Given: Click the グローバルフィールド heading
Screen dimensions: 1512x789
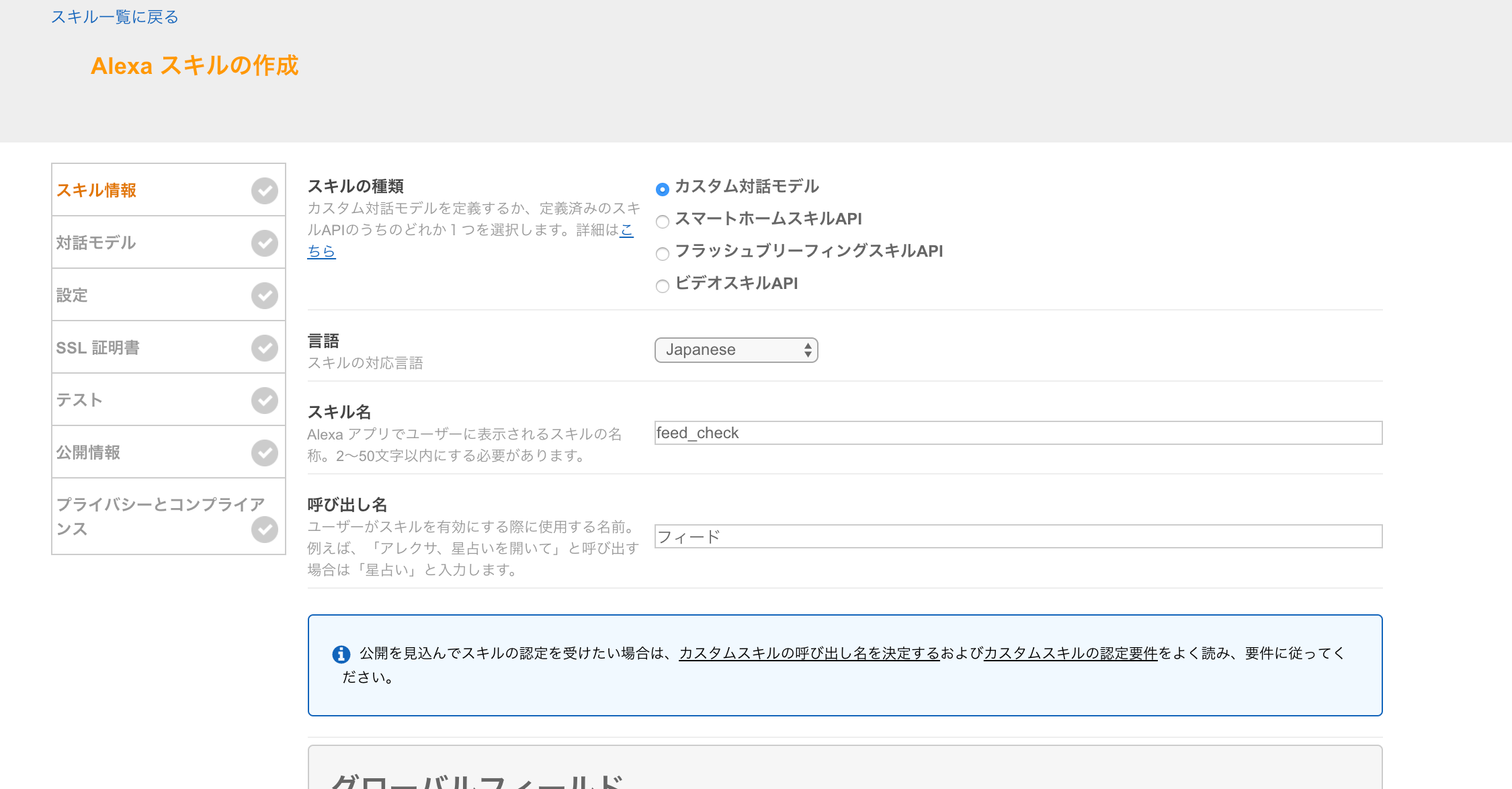Looking at the screenshot, I should [x=477, y=781].
